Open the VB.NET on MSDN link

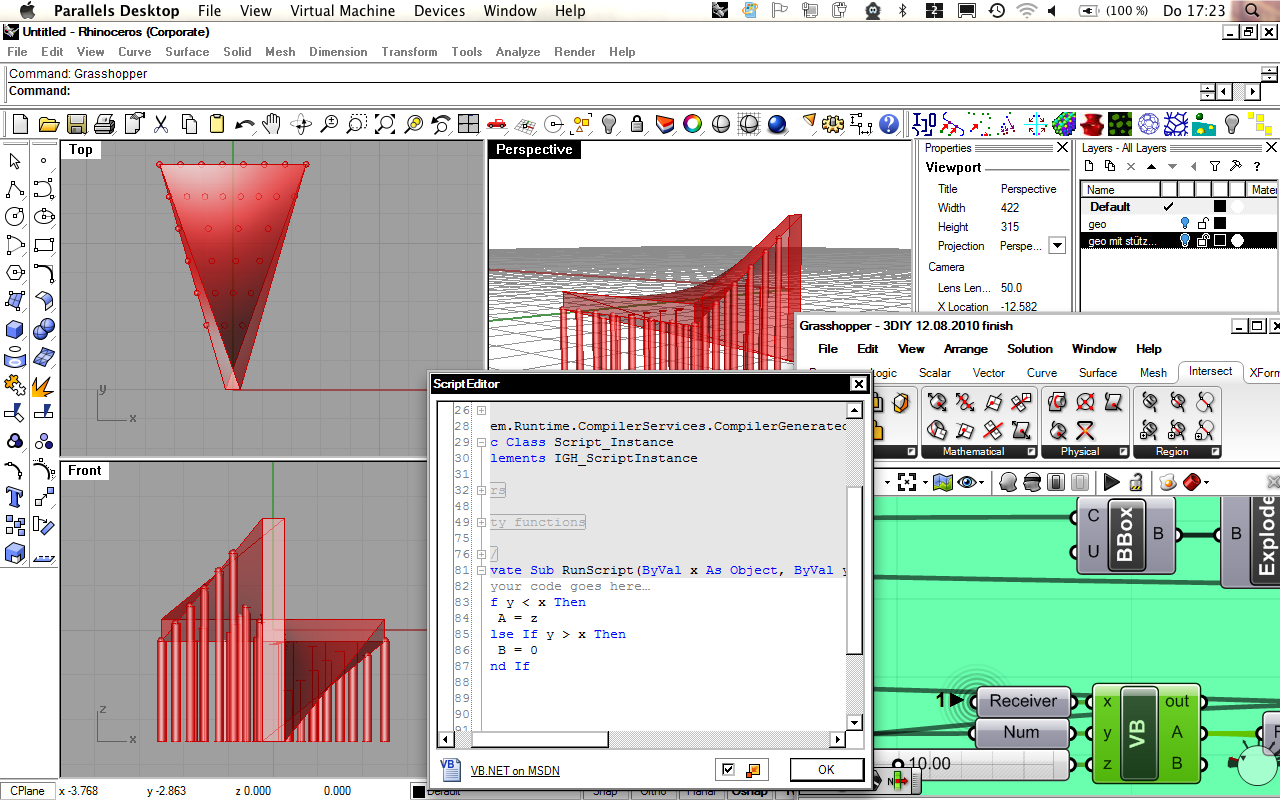tap(515, 771)
